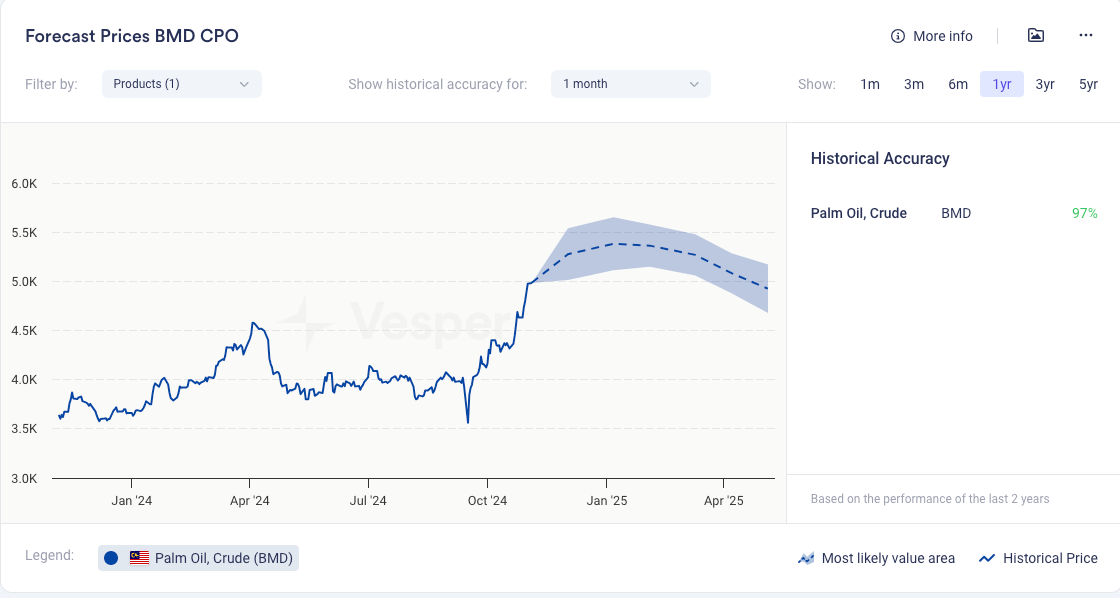
Task: Switch to the 3yr time range
Action: [x=1045, y=84]
